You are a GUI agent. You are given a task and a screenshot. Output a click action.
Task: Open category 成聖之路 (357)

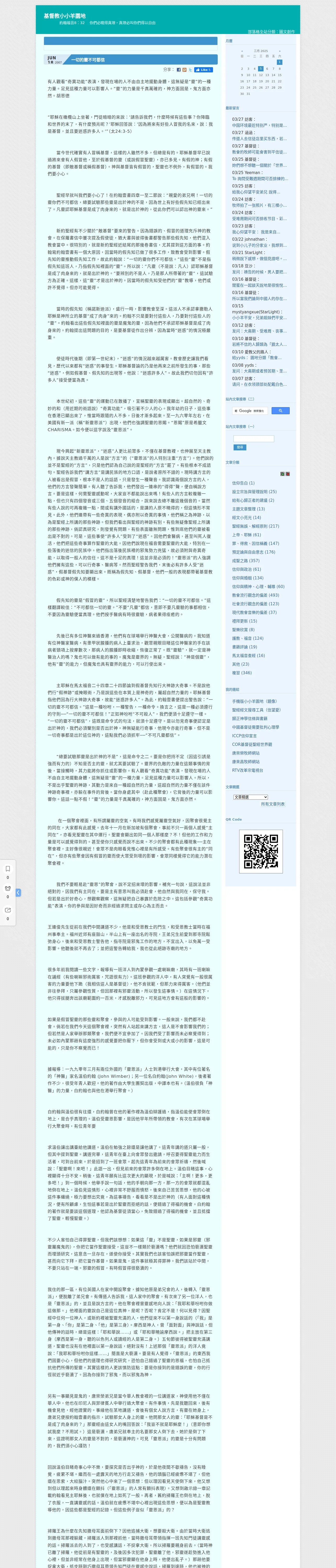246,561
